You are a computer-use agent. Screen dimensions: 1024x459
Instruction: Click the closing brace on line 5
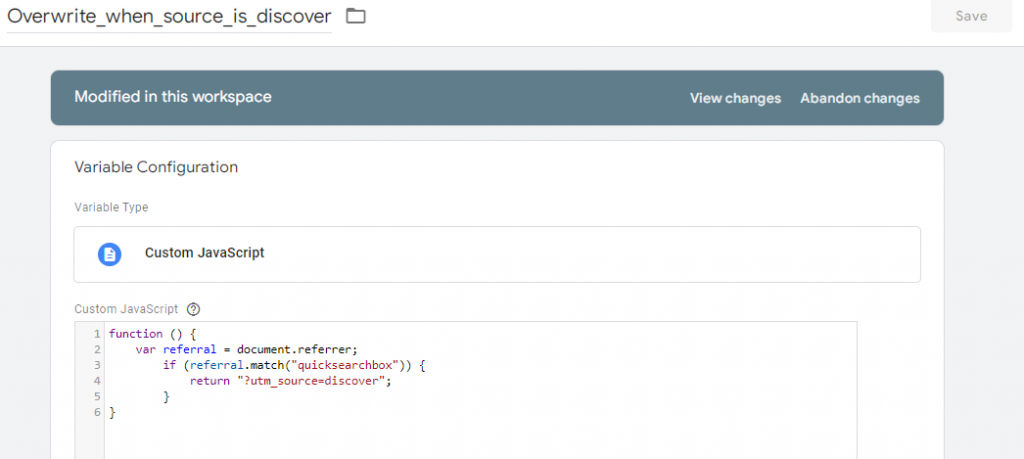click(166, 397)
